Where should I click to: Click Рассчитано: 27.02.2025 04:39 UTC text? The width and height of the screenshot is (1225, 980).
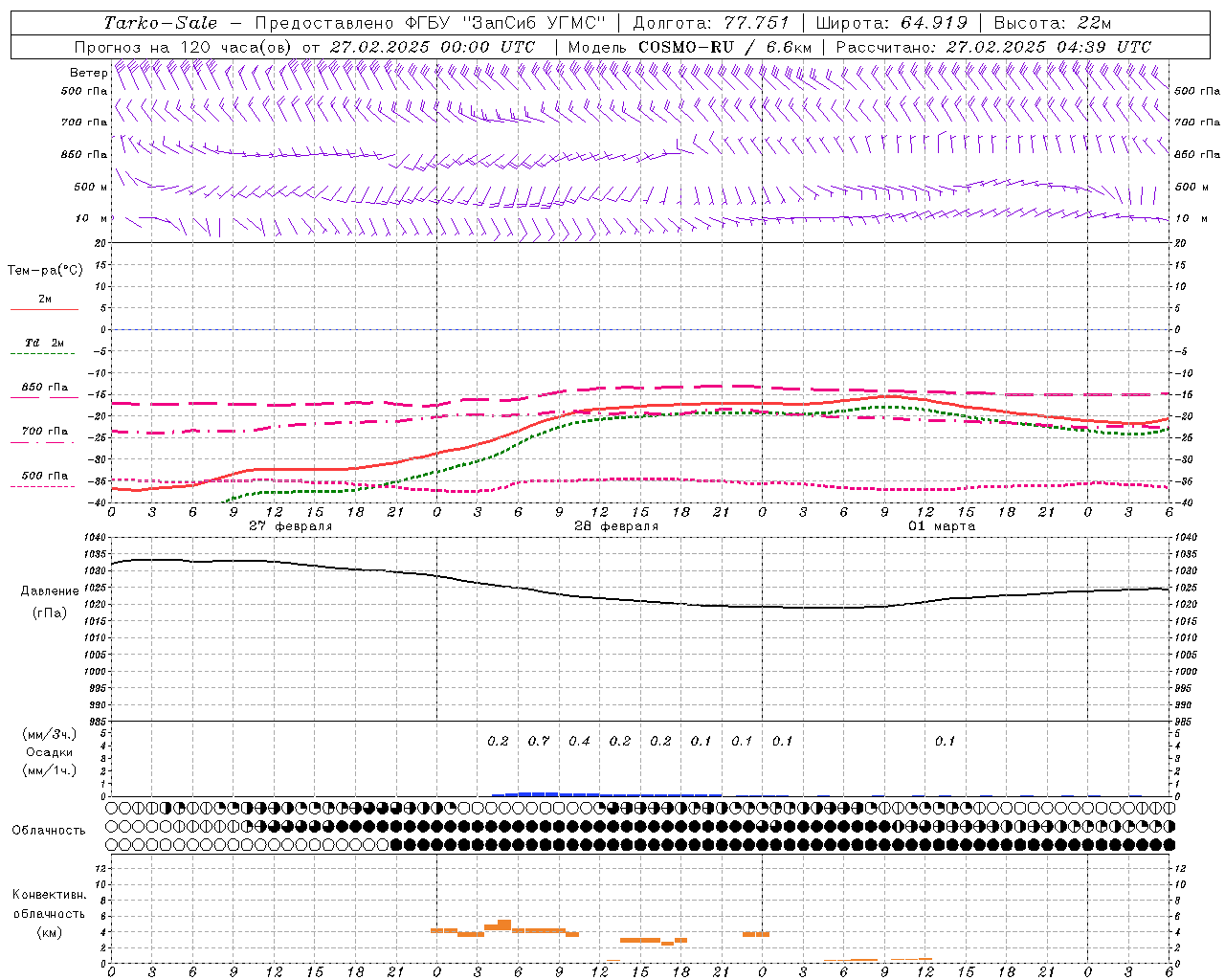point(993,47)
